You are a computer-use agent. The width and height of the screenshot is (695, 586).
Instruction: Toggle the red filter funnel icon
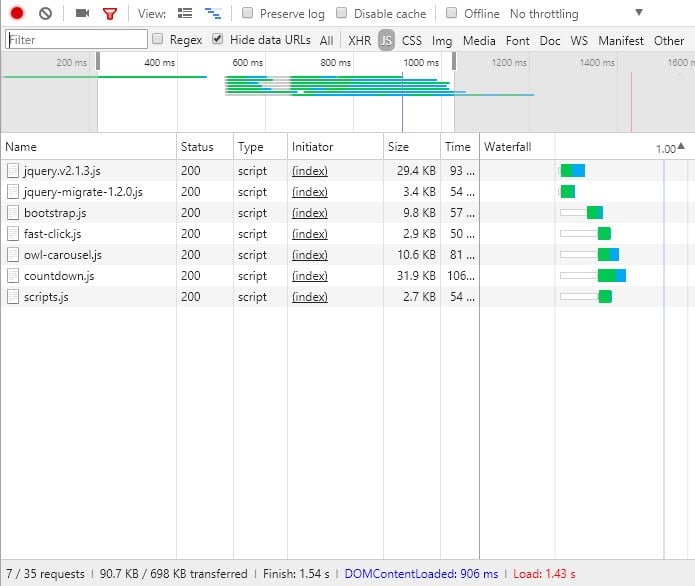(x=110, y=14)
